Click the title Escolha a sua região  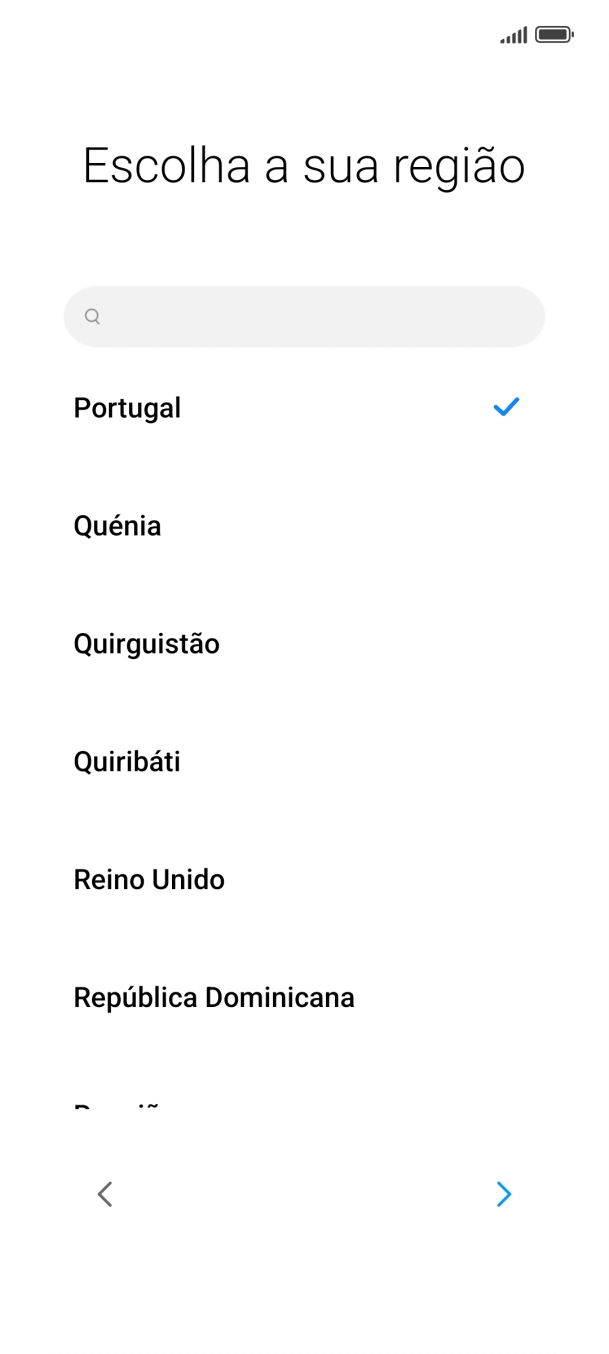click(303, 164)
